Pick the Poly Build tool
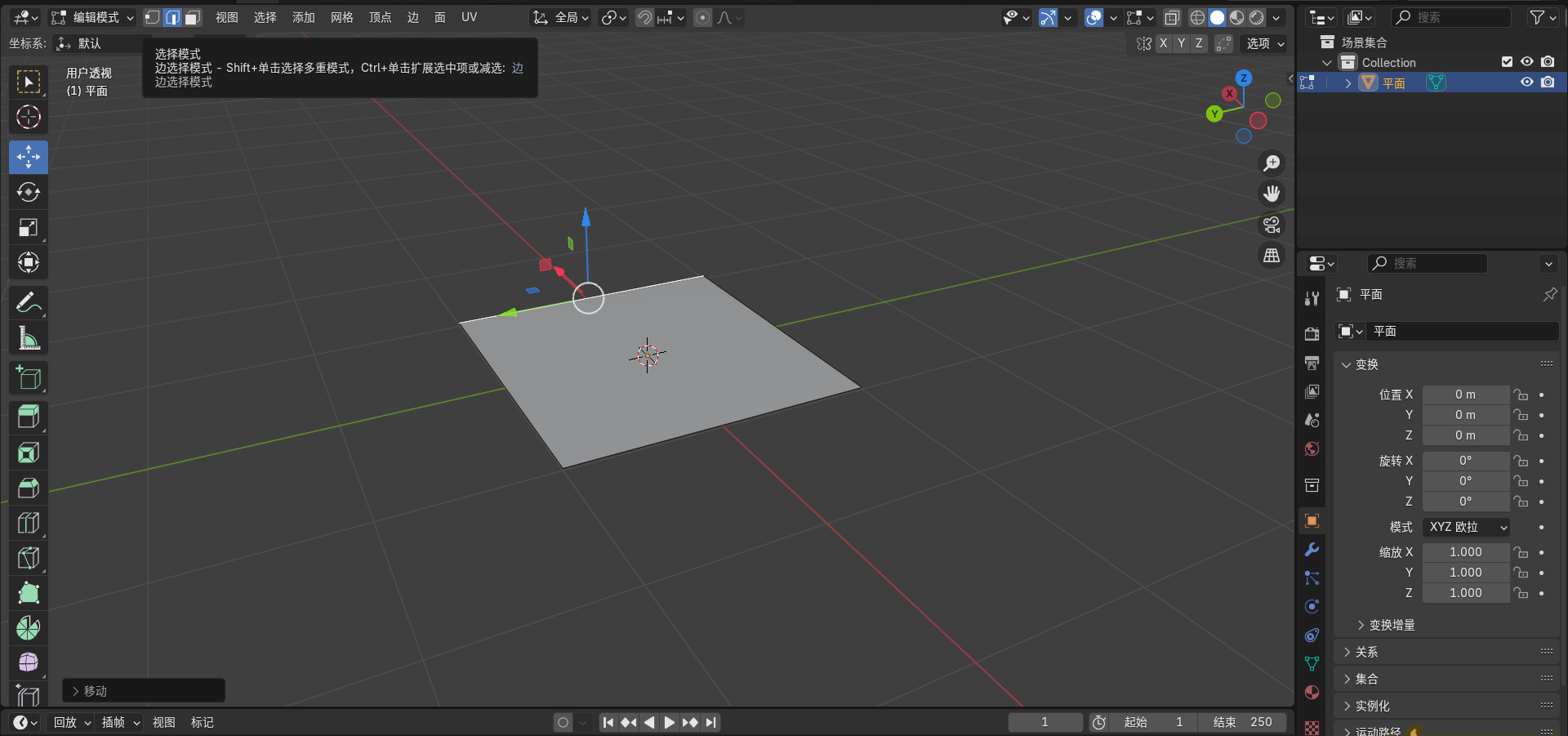Screen dimensions: 1568x736 click(29, 593)
